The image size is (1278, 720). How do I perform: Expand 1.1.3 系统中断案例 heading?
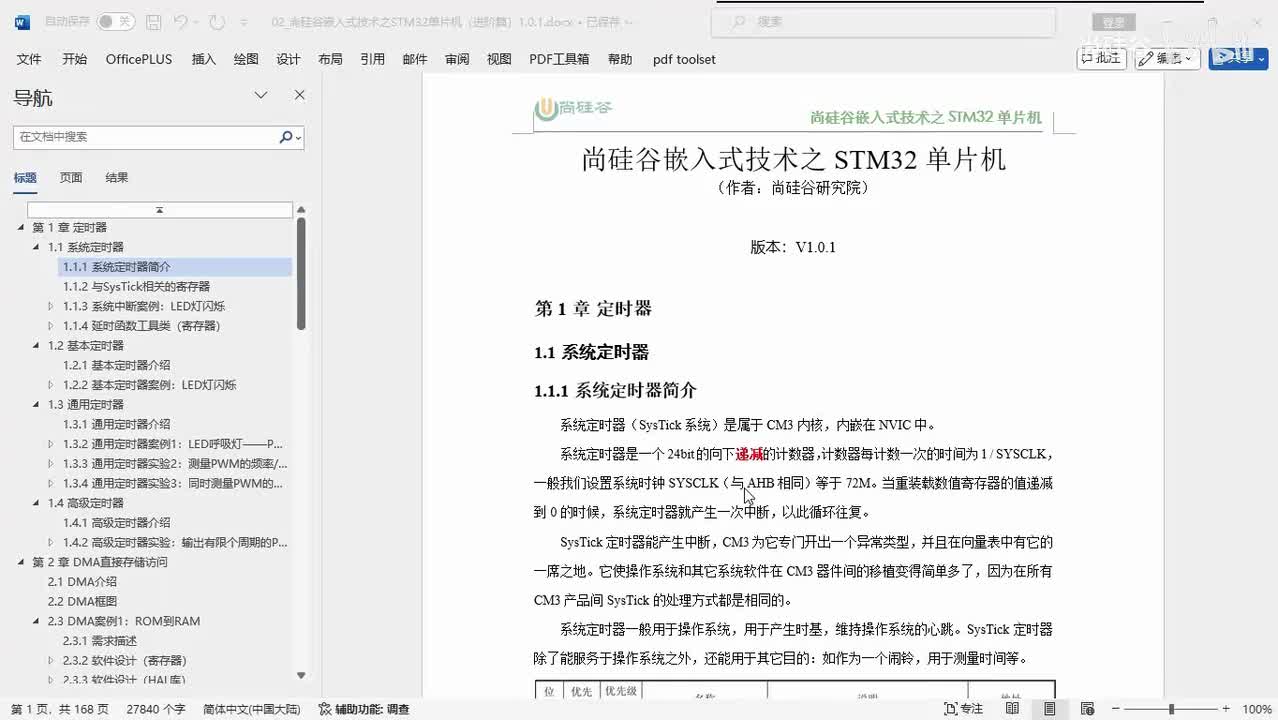(51, 307)
